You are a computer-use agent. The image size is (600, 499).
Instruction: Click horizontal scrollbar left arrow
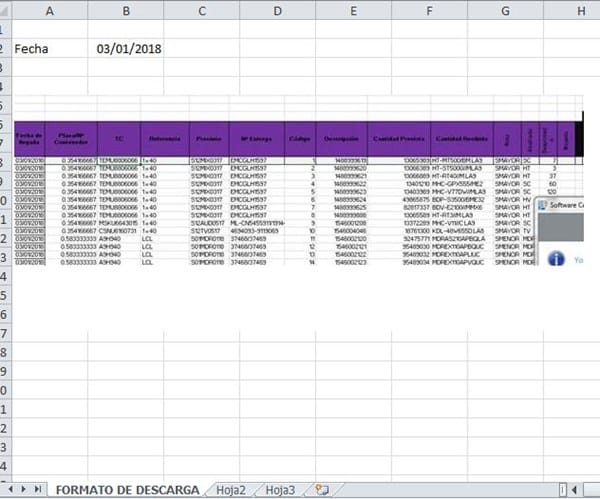(574, 490)
